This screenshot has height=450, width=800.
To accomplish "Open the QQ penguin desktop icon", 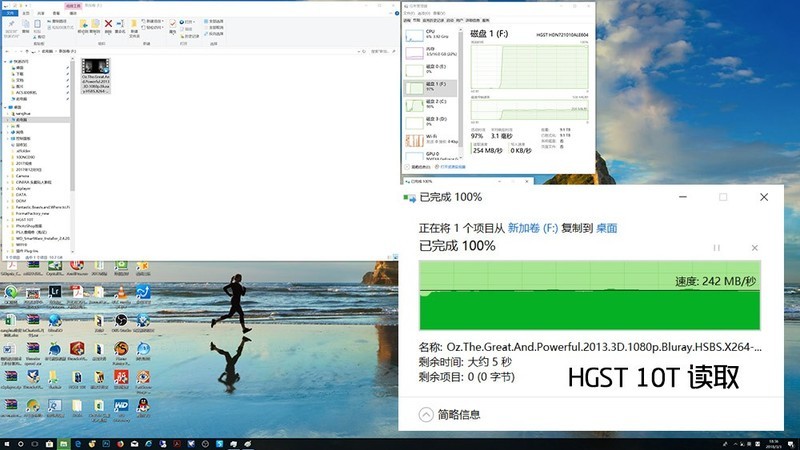I will click(143, 408).
